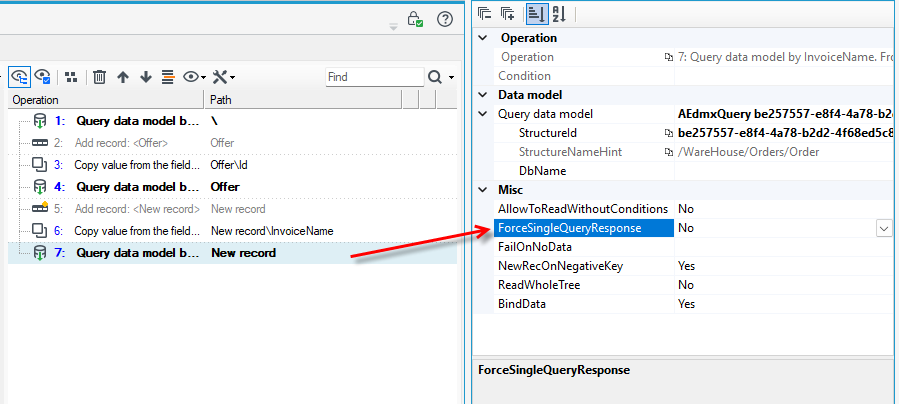
Task: Move operation down with down arrow icon
Action: (x=146, y=77)
